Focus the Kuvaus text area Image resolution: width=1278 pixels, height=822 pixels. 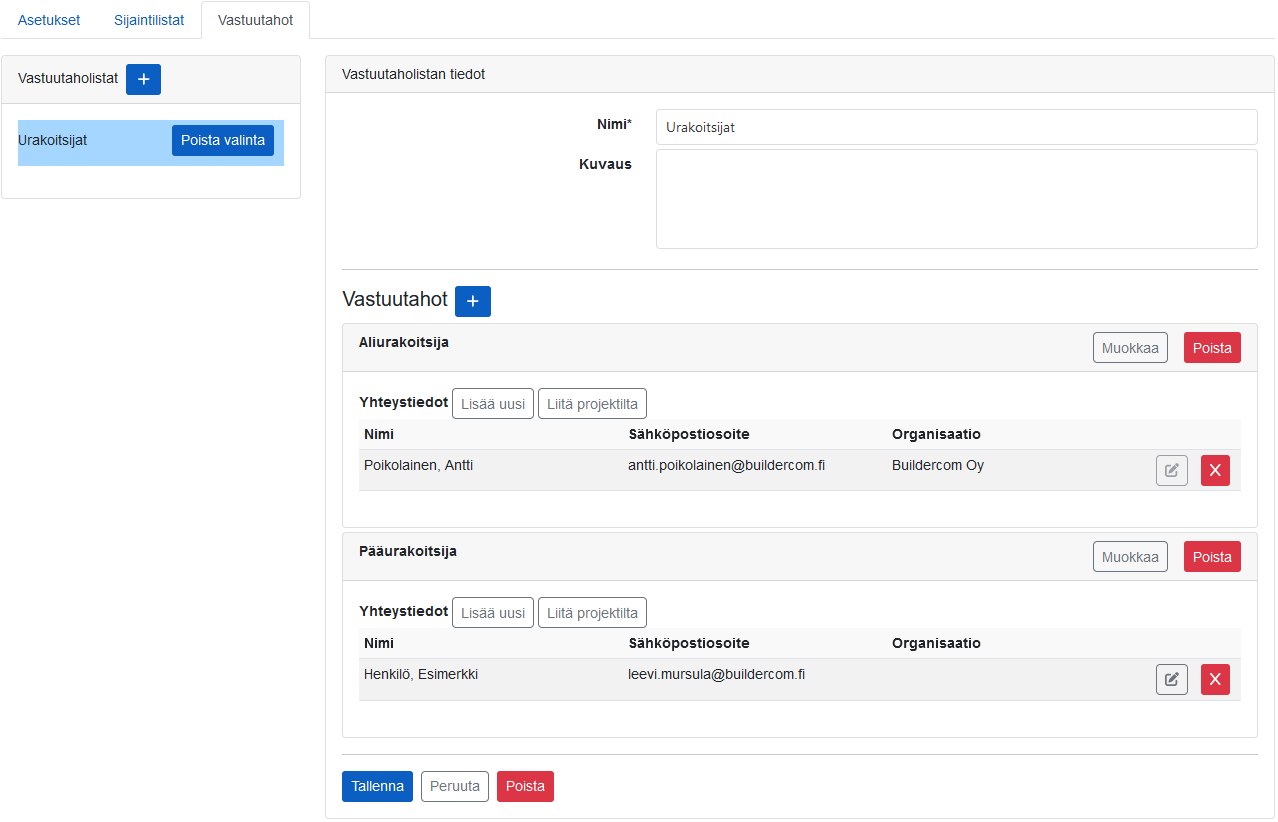(x=956, y=199)
